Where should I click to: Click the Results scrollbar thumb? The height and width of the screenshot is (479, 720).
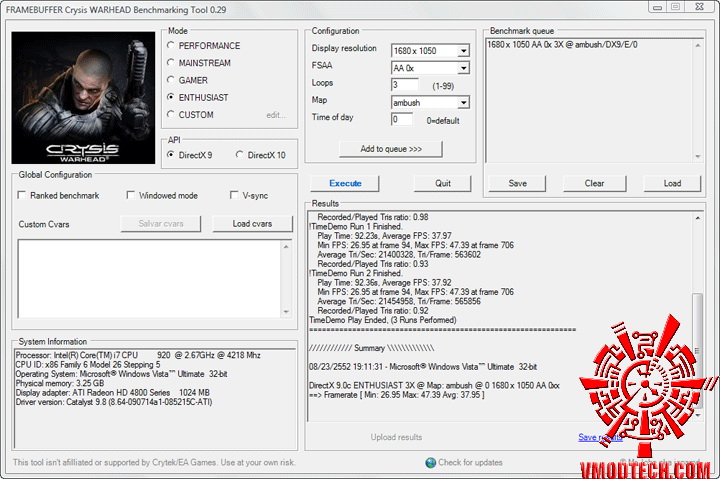pyautogui.click(x=698, y=349)
